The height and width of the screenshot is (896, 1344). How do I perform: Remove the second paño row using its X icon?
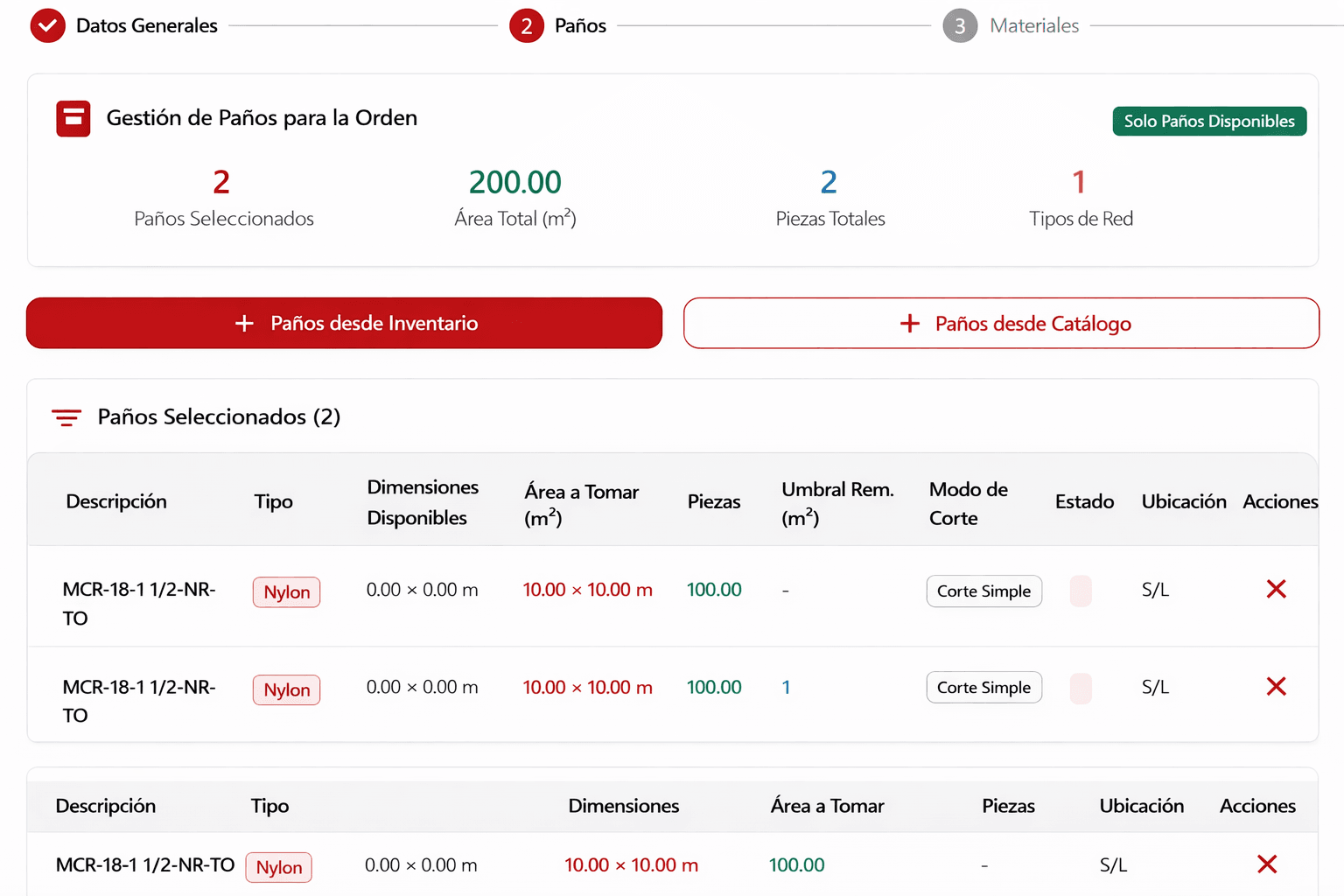[x=1276, y=687]
